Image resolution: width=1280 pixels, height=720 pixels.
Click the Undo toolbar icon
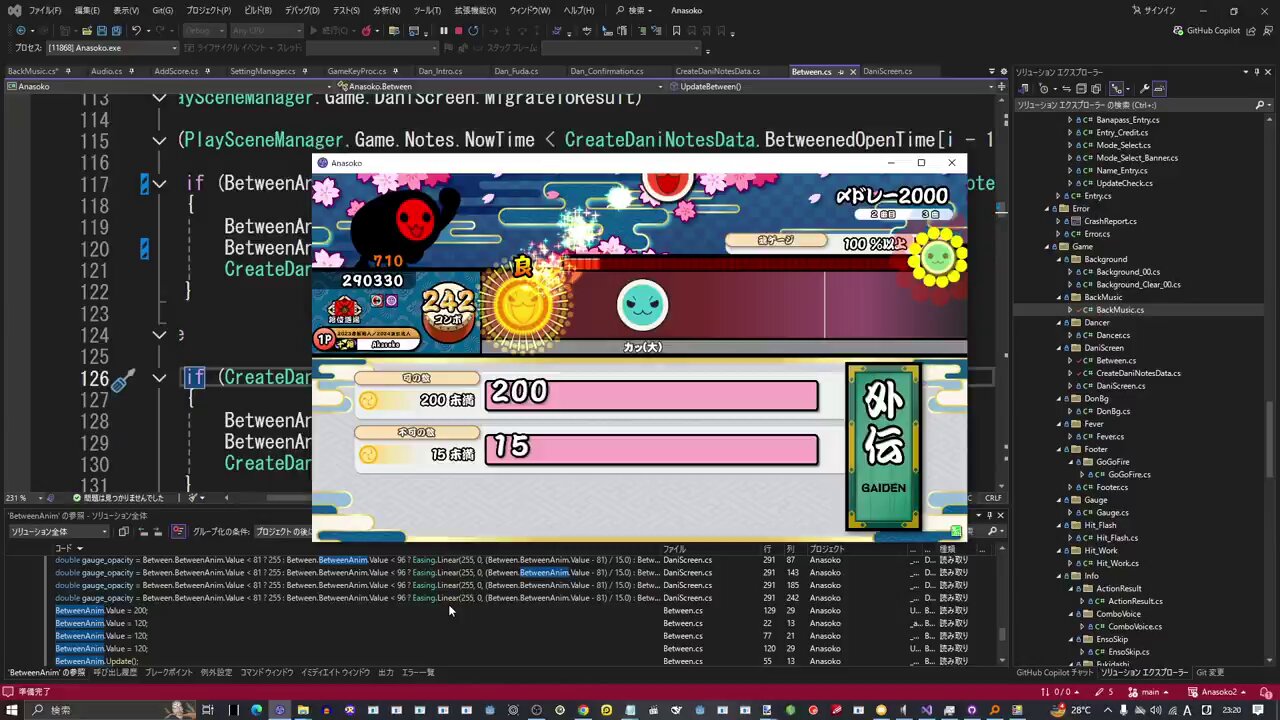(x=136, y=31)
